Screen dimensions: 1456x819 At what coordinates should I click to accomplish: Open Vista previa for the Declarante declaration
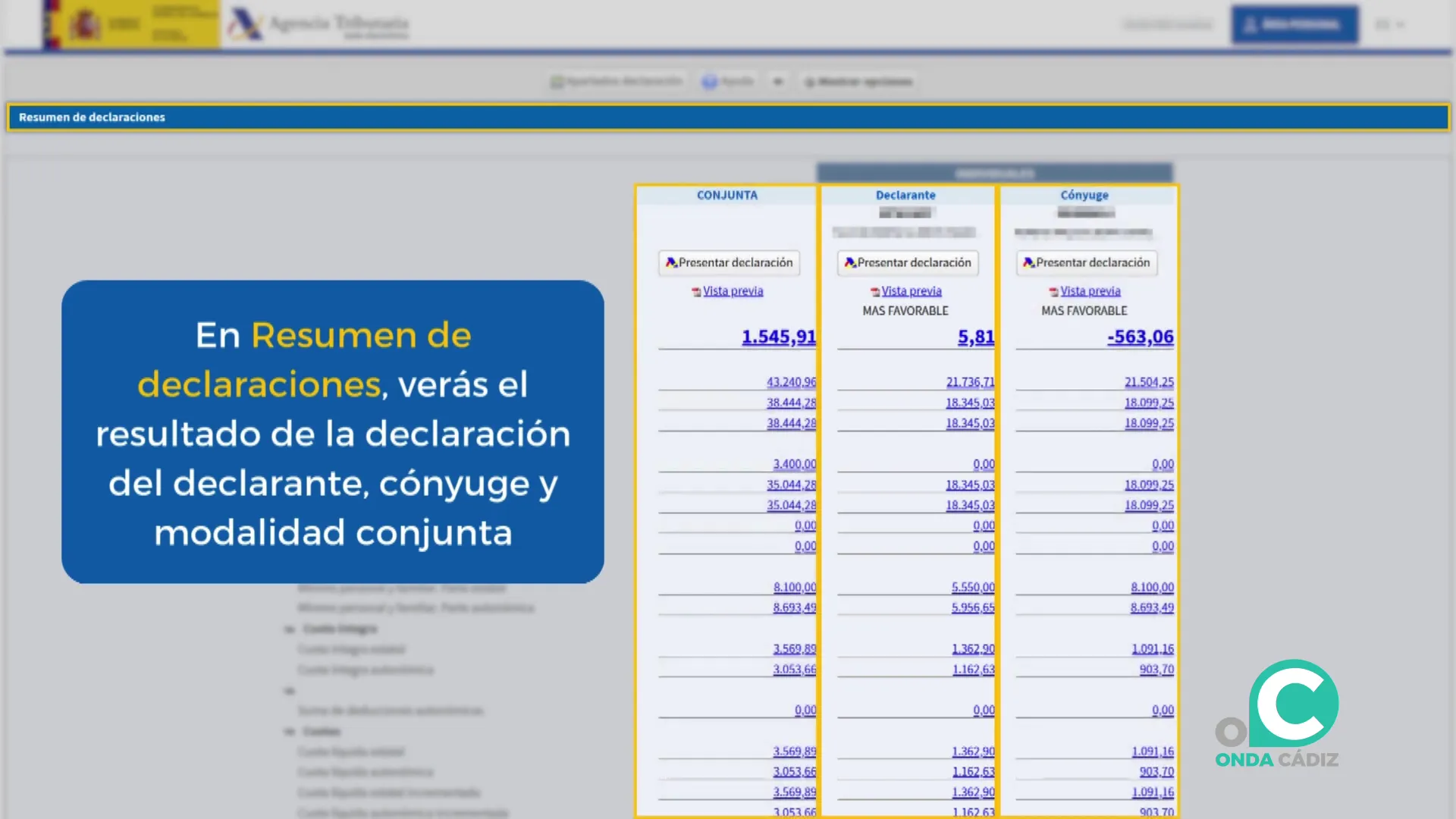click(x=911, y=290)
